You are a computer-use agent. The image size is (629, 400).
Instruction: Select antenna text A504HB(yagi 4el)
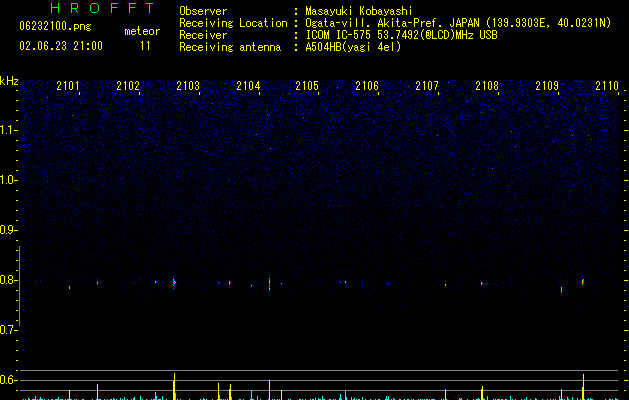pyautogui.click(x=353, y=47)
